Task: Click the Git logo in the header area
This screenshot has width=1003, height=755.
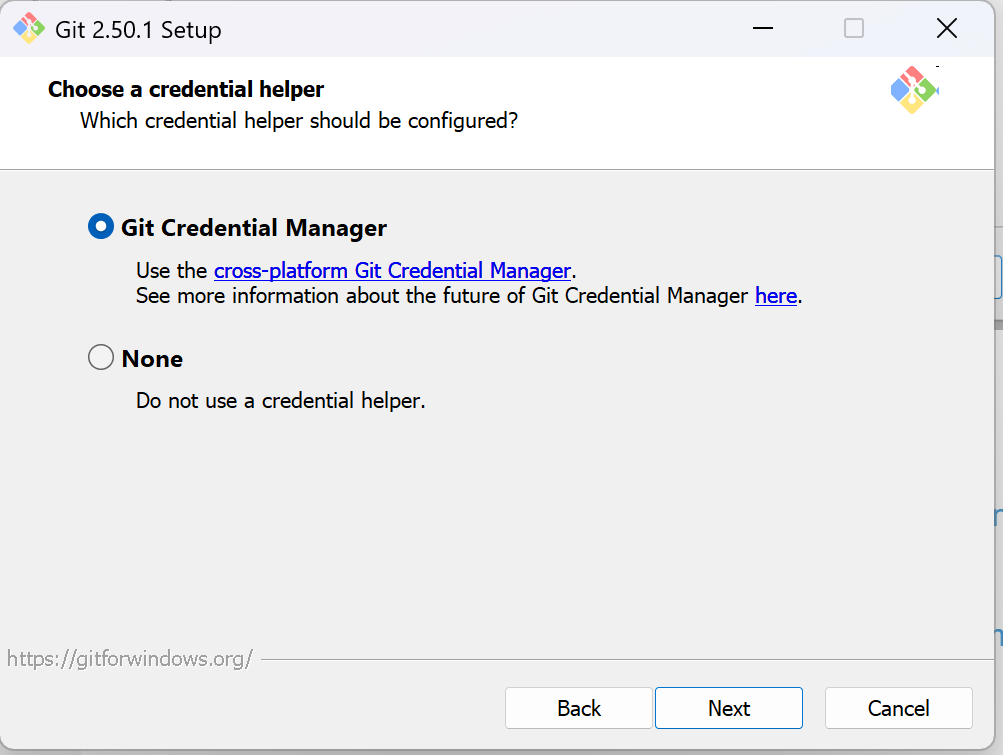Action: 914,90
